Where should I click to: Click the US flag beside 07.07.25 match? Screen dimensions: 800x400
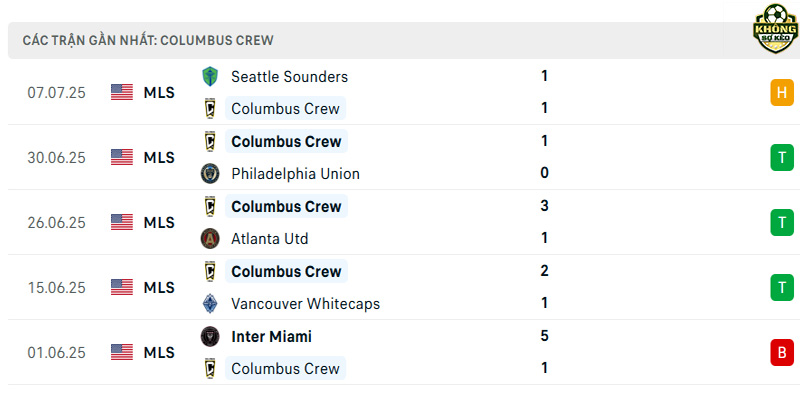point(121,92)
